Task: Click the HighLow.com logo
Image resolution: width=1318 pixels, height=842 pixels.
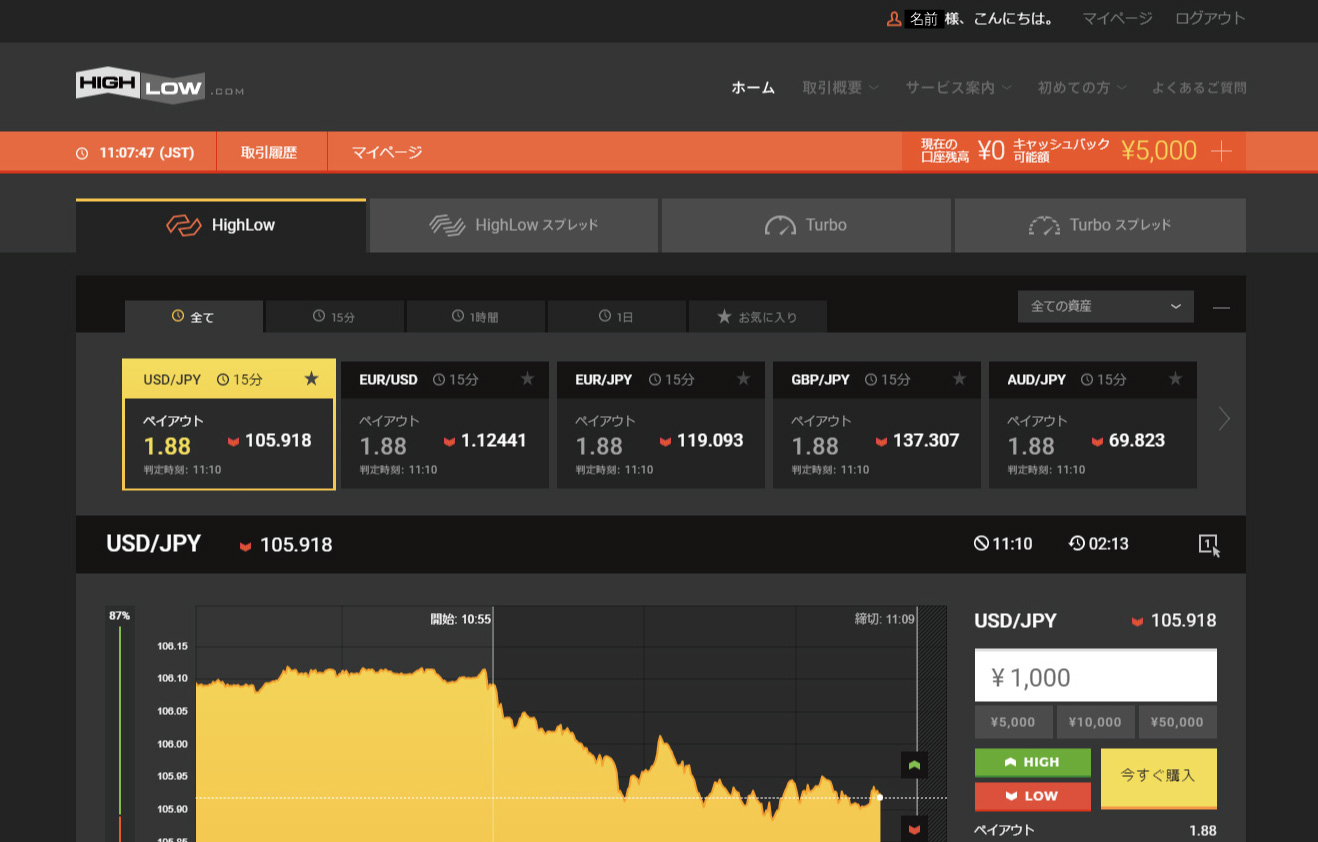Action: pyautogui.click(x=160, y=87)
